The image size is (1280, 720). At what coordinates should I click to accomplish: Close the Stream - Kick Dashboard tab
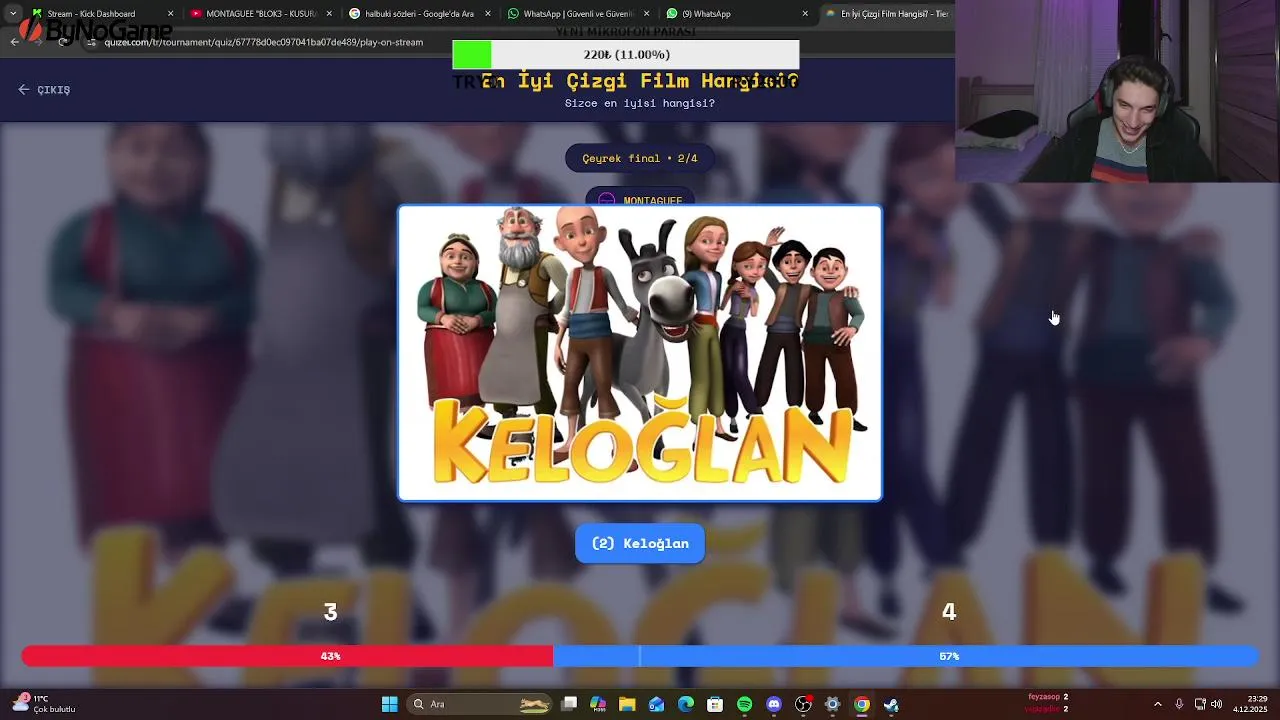170,14
